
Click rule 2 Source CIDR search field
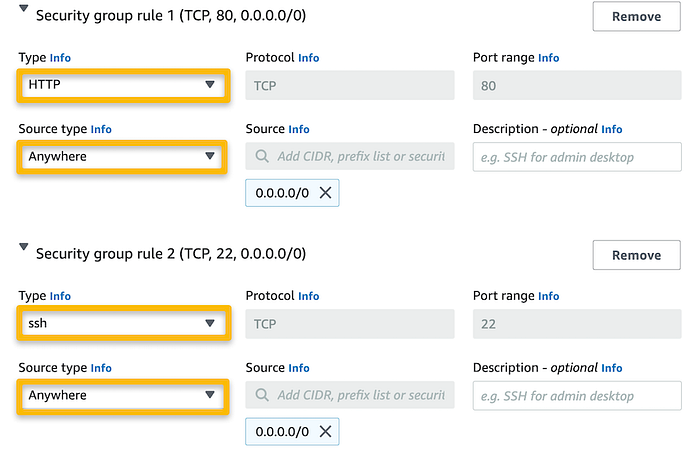(360, 395)
